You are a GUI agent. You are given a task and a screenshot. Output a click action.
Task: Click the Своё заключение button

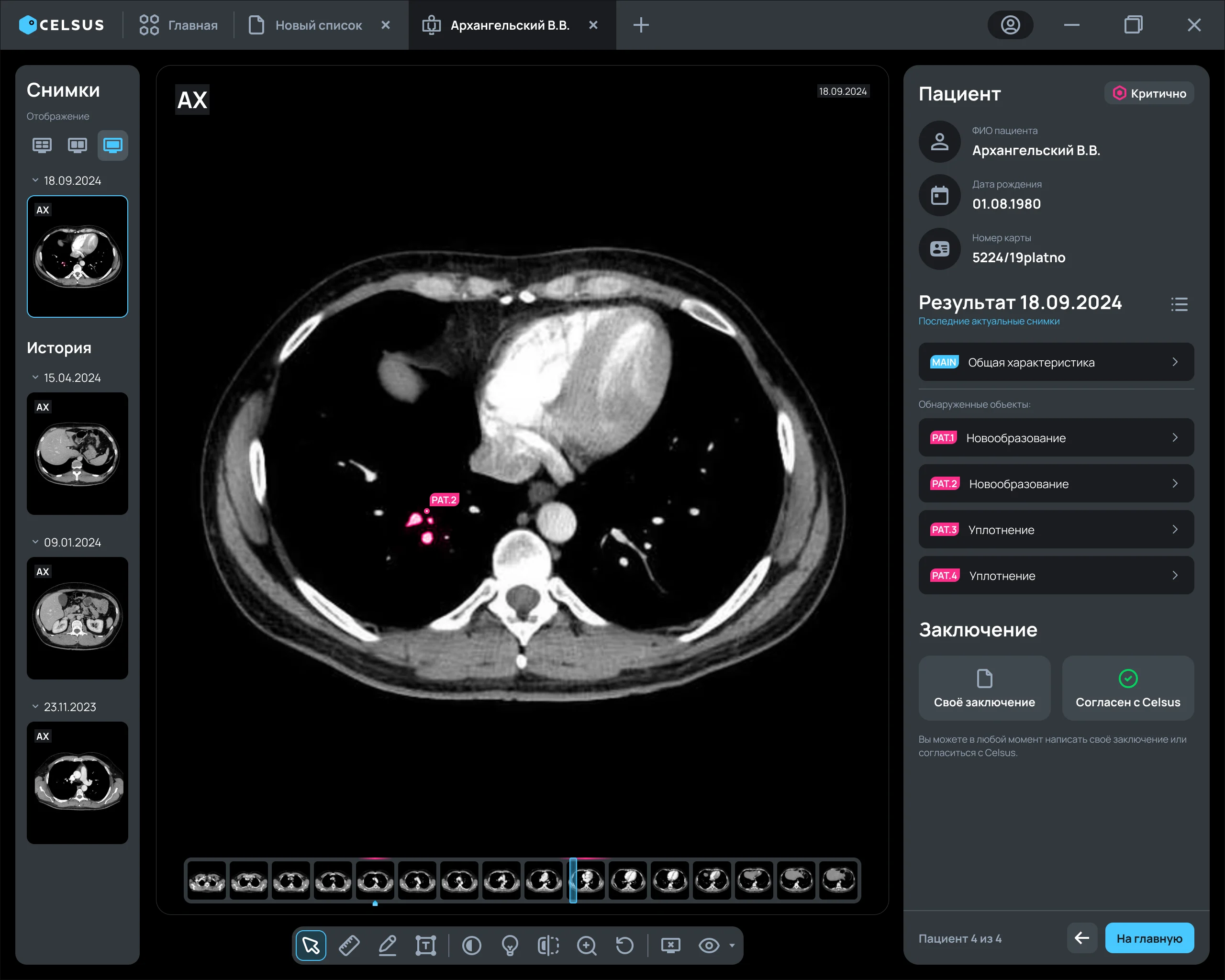coord(985,689)
